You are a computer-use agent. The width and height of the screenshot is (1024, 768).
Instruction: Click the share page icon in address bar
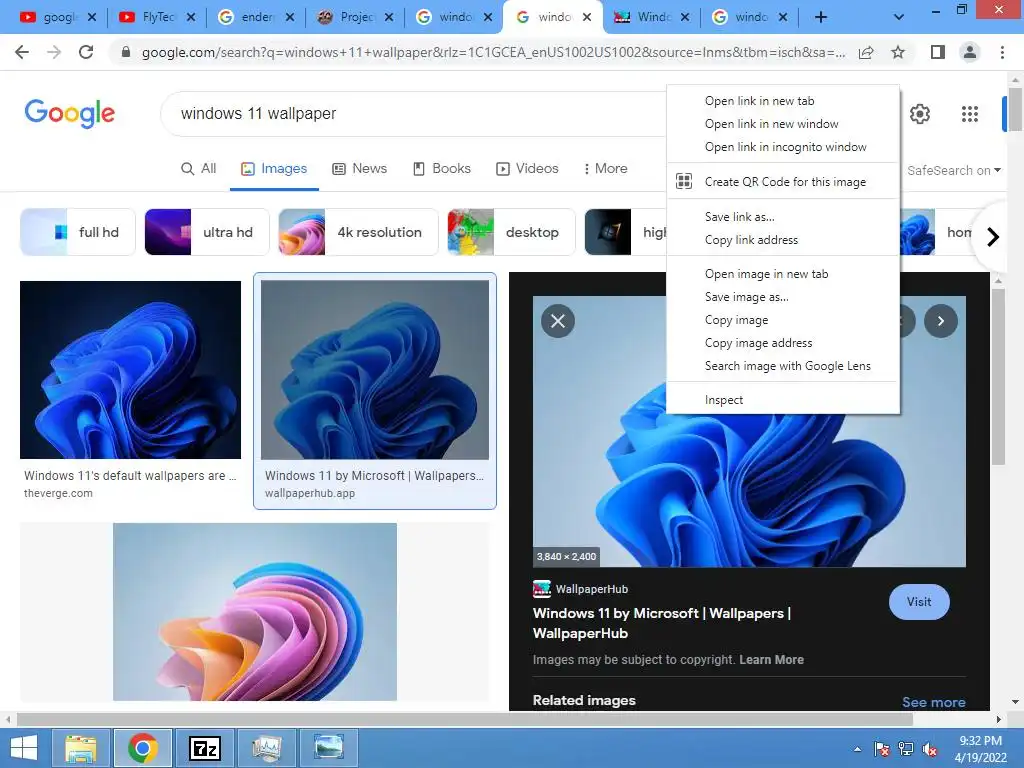[866, 52]
